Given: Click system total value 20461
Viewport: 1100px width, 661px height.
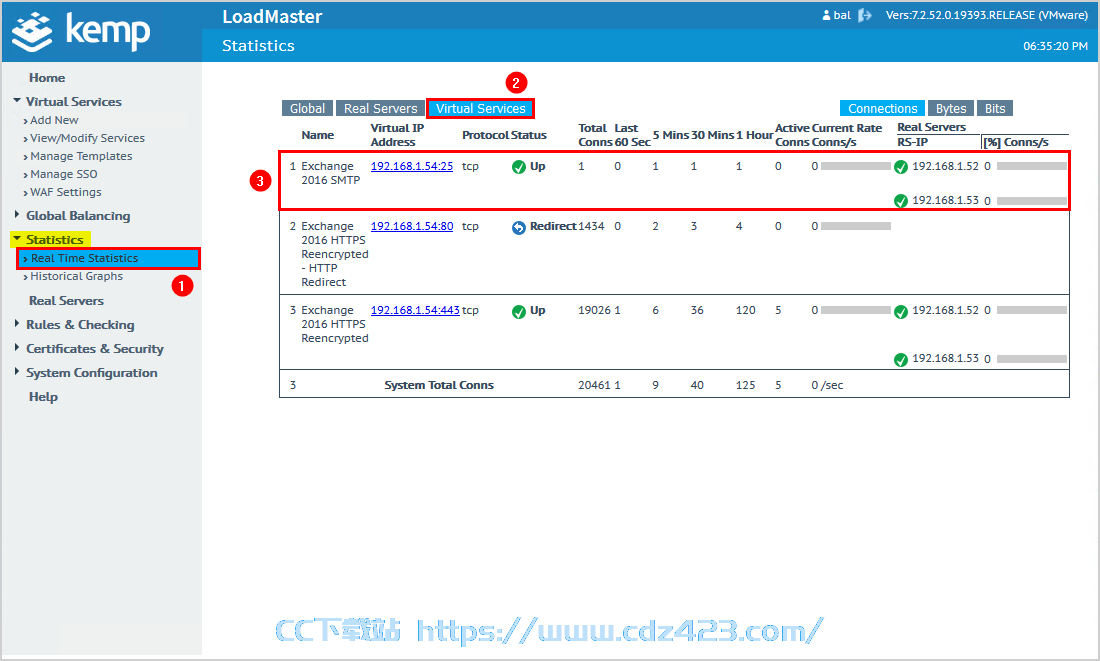Looking at the screenshot, I should [594, 385].
